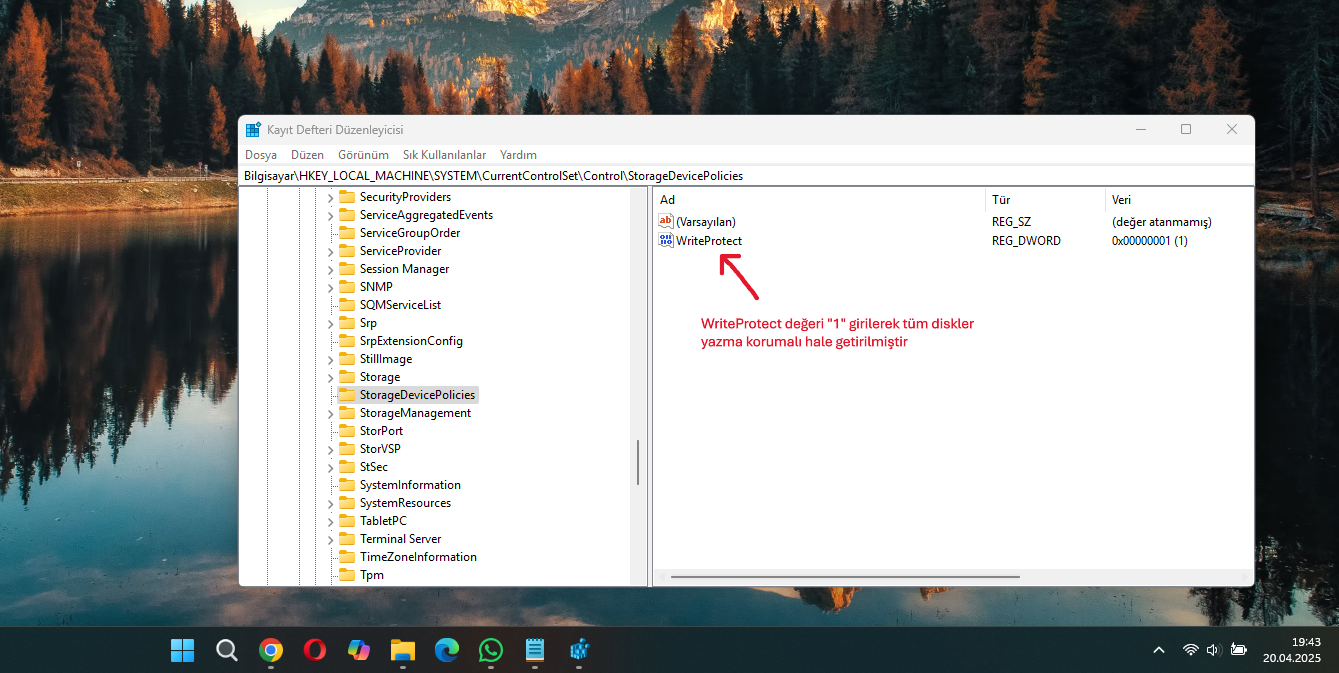Click the (değer atanmamış) data cell
The height and width of the screenshot is (673, 1339).
[x=1162, y=222]
